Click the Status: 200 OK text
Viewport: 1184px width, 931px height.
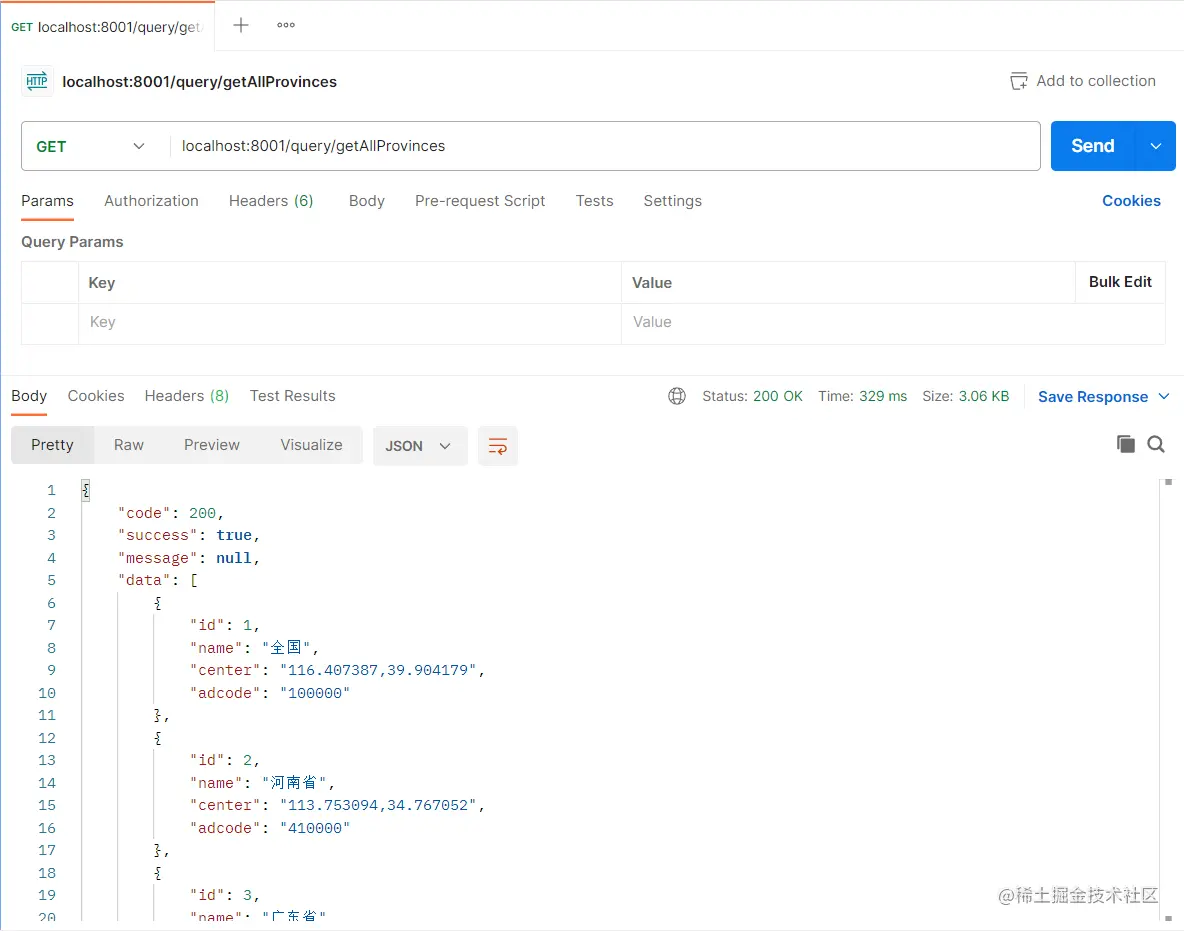tap(752, 396)
